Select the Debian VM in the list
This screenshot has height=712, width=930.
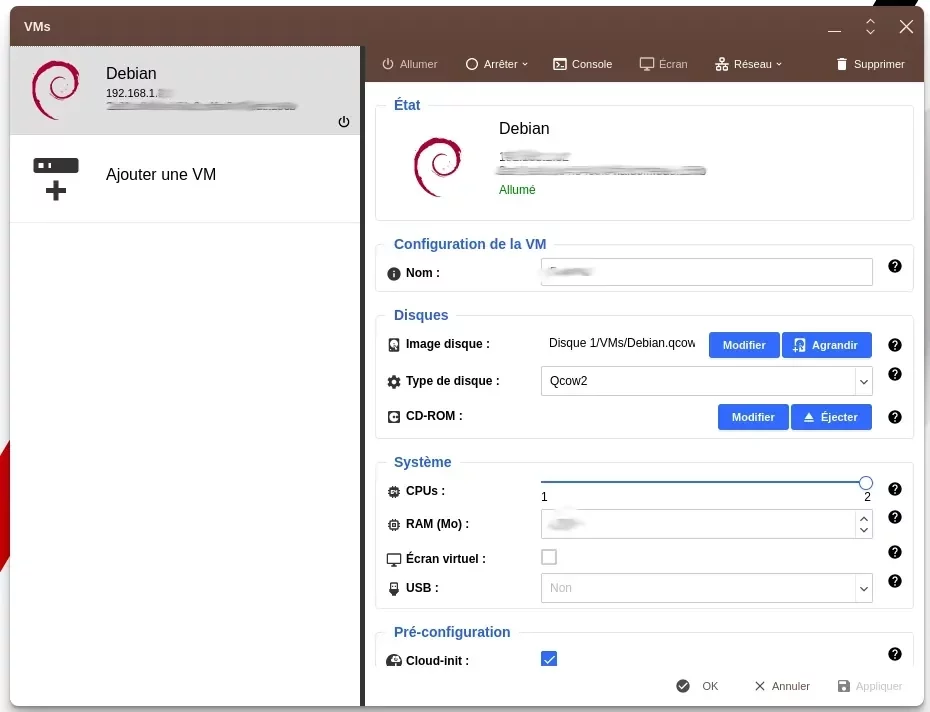click(x=185, y=90)
